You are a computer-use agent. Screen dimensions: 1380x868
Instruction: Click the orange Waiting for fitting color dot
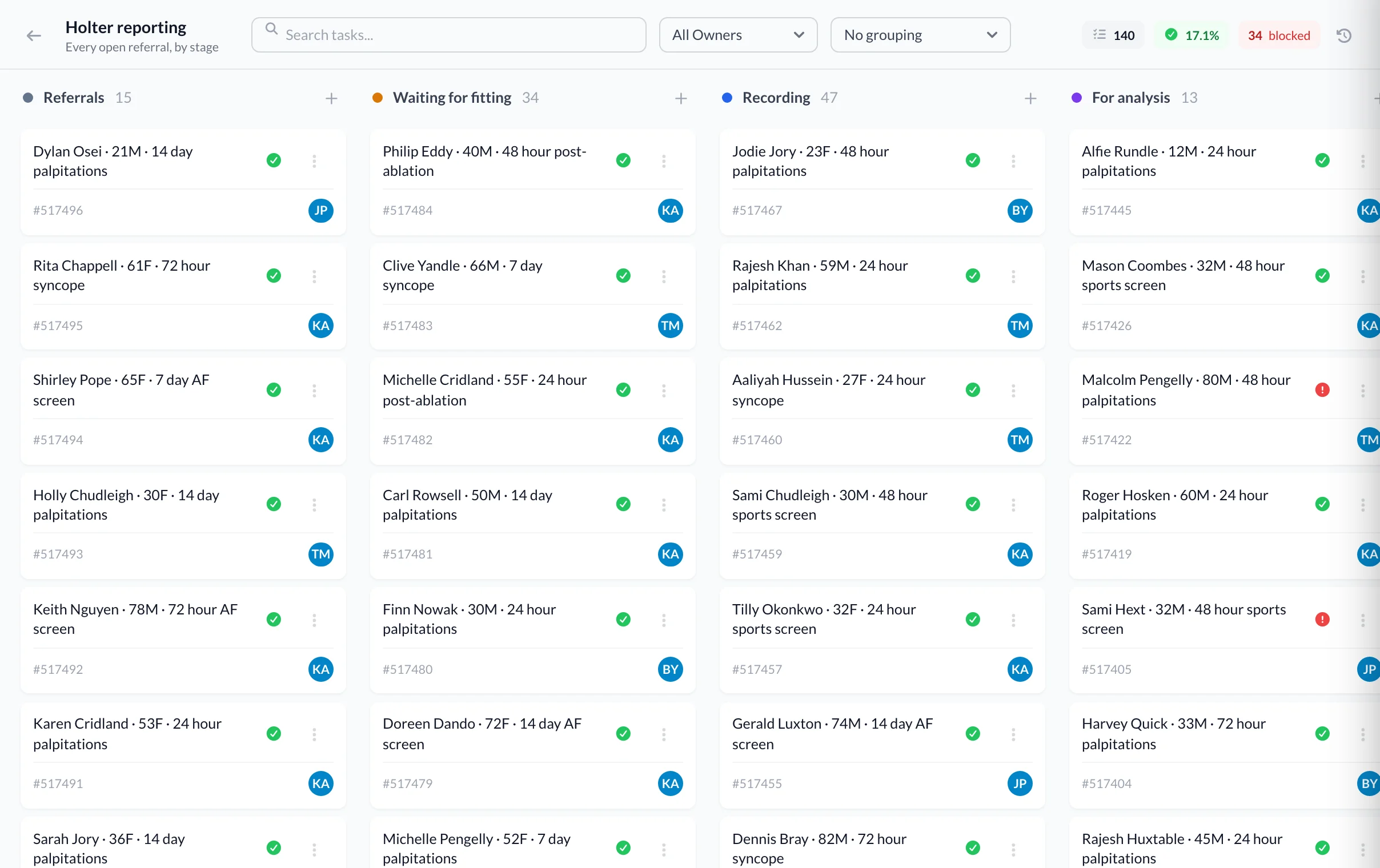point(378,98)
